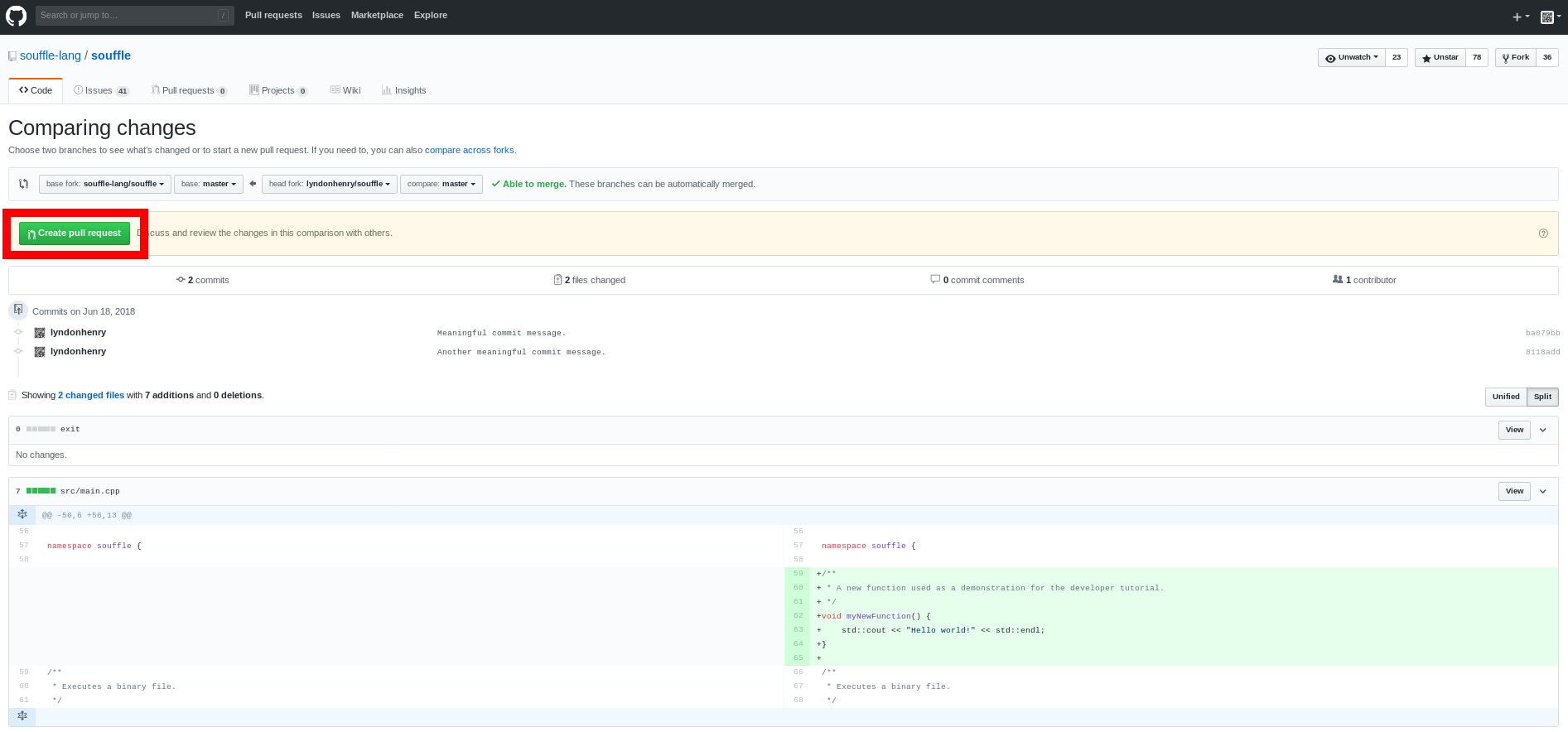
Task: Open the base: master branch dropdown
Action: (x=209, y=184)
